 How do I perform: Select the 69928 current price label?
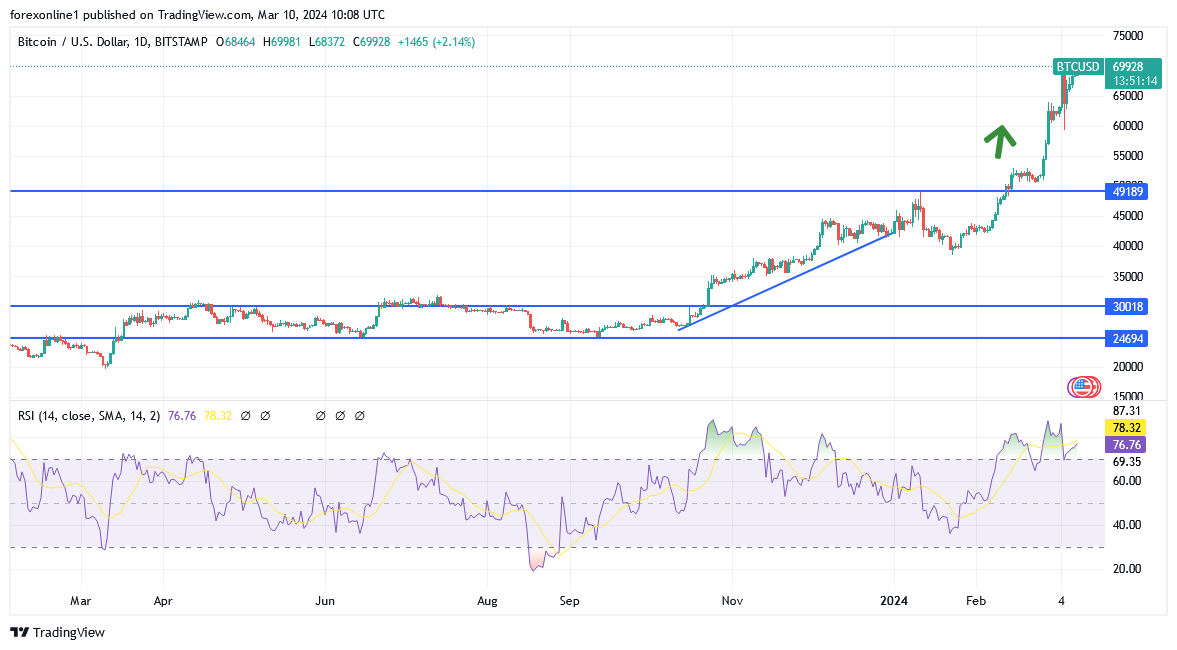point(1127,67)
